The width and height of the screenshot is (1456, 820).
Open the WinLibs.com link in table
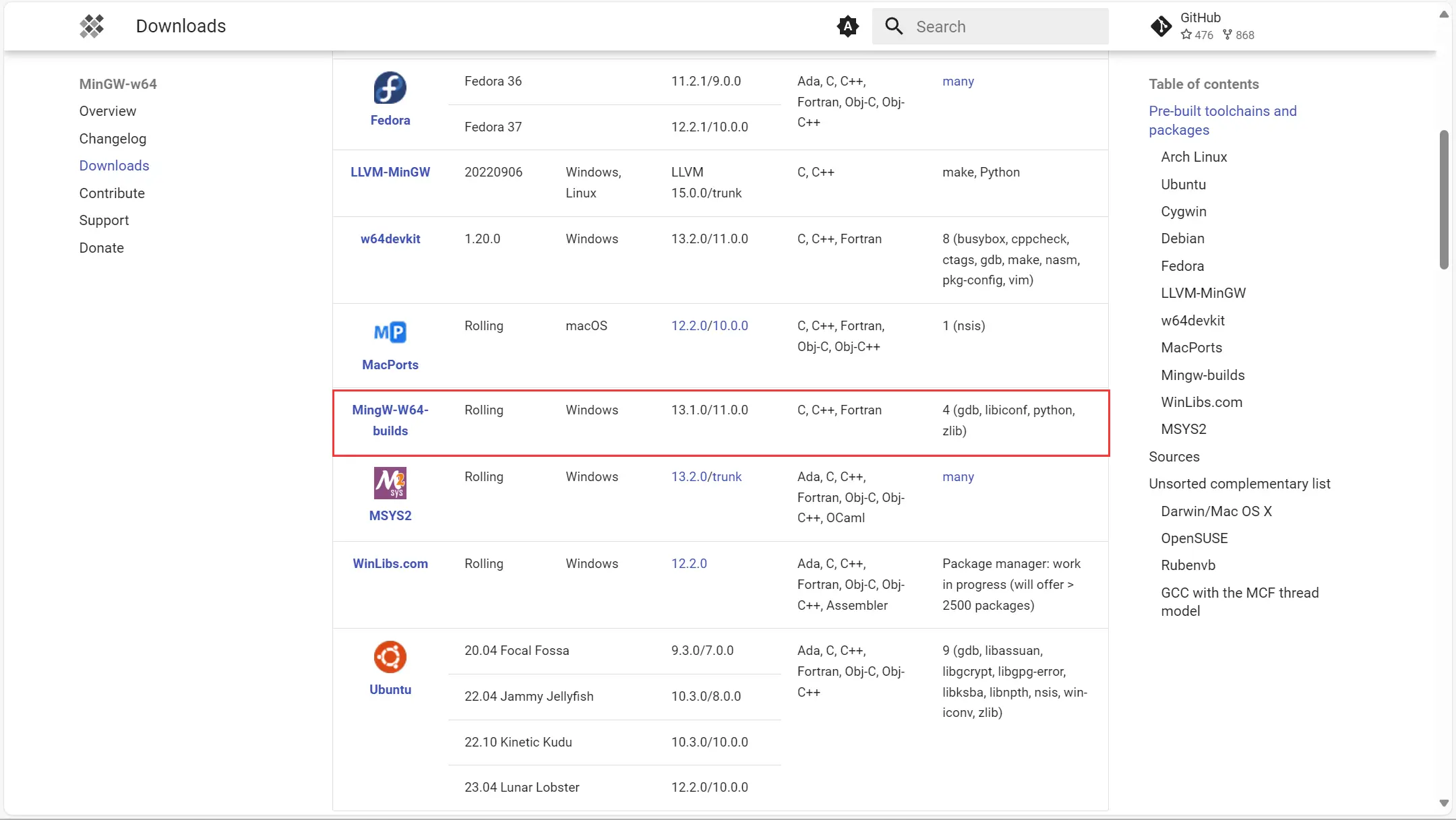coord(390,563)
